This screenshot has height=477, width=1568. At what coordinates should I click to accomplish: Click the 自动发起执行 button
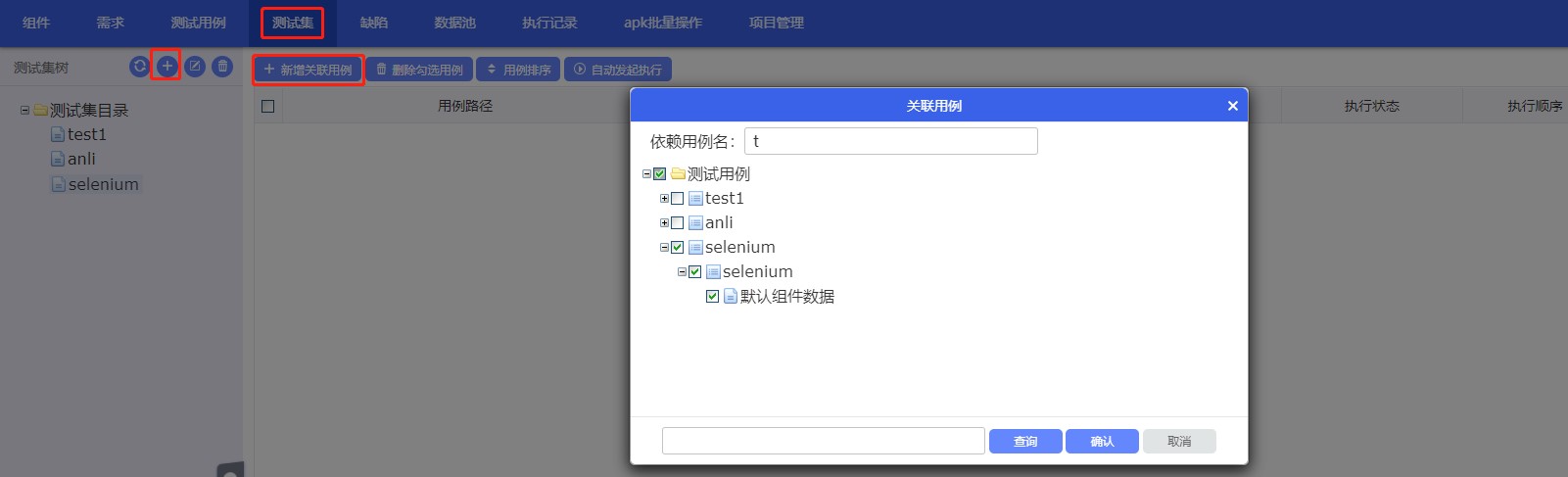coord(618,70)
